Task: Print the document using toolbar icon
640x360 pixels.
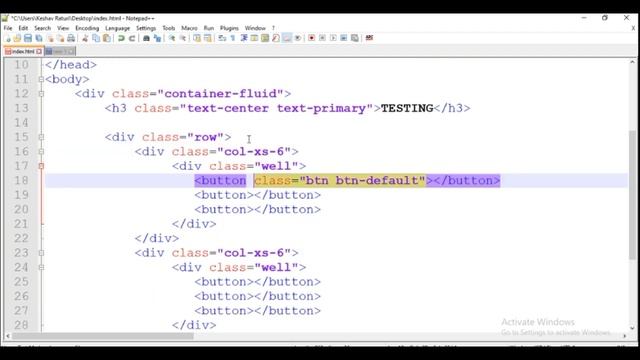Action: pos(71,38)
